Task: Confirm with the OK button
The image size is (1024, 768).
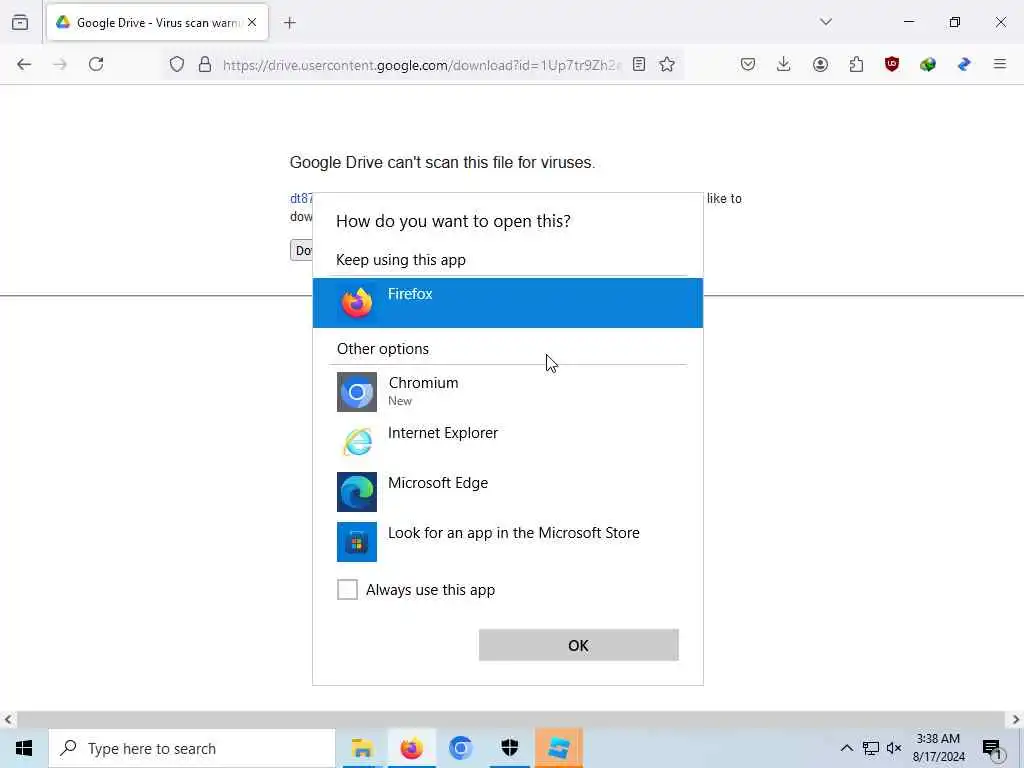Action: (x=579, y=645)
